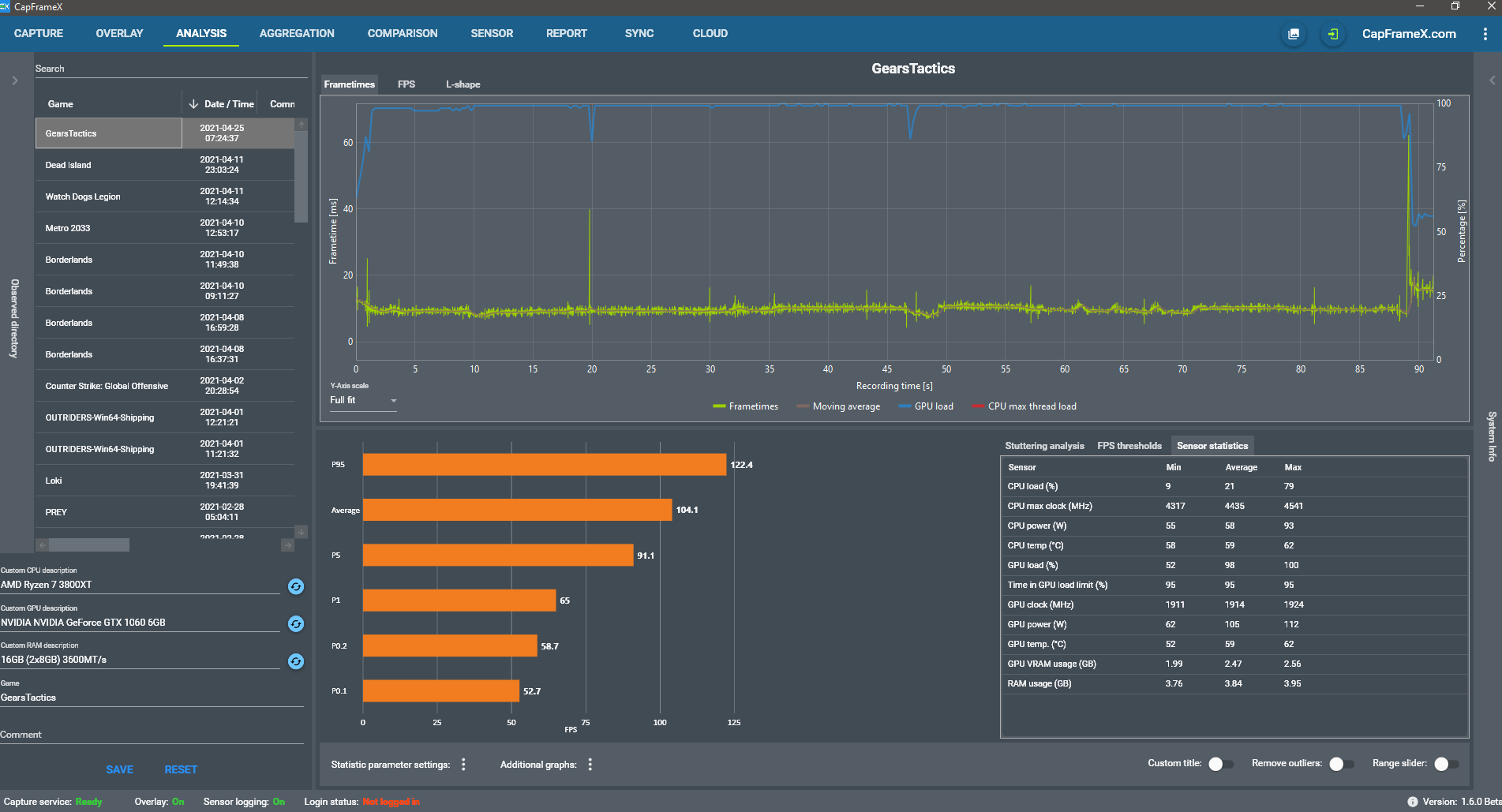Open the AGGREGATION tab
This screenshot has height=812, width=1502.
click(297, 33)
